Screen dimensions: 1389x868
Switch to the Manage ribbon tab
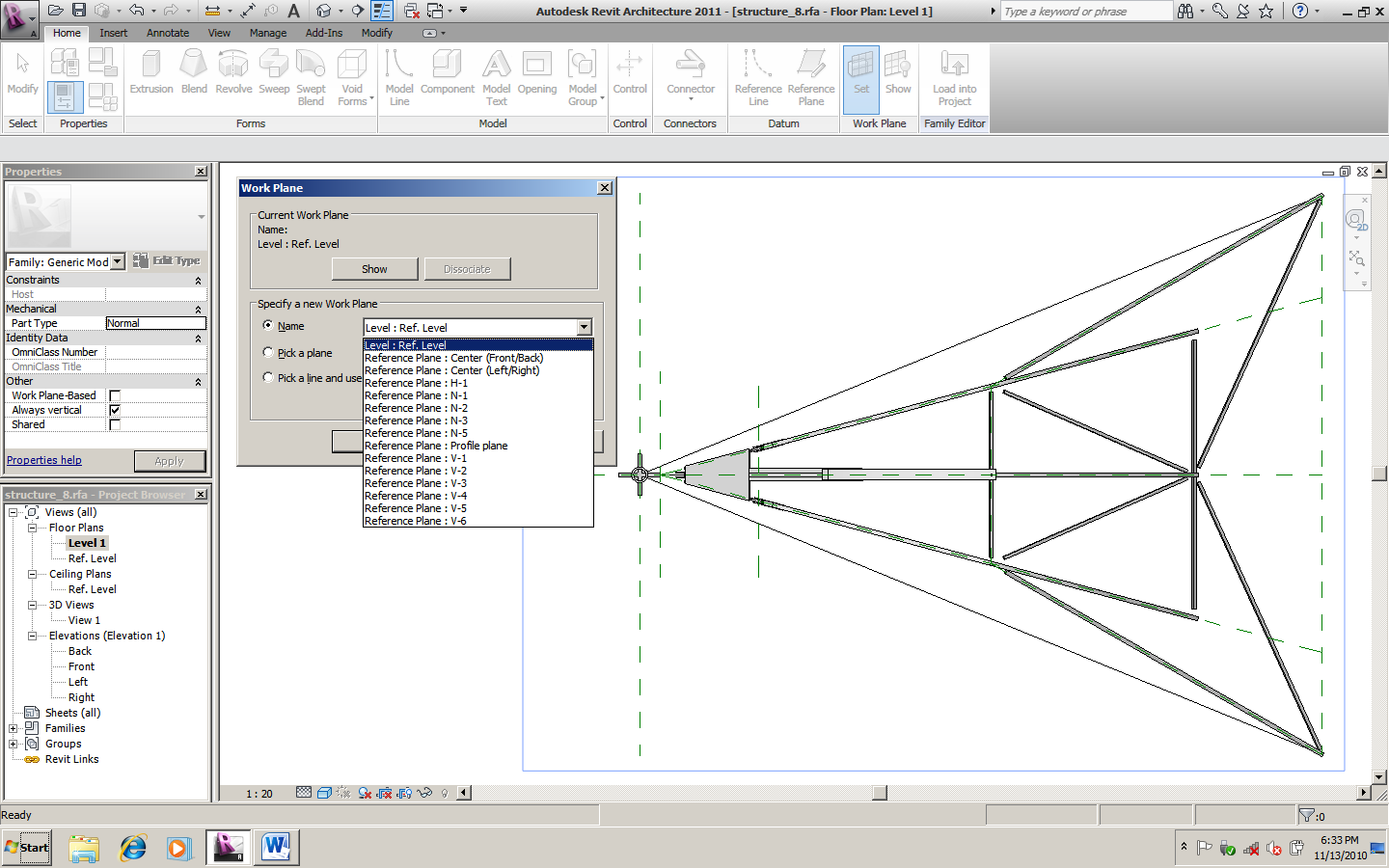coord(267,33)
